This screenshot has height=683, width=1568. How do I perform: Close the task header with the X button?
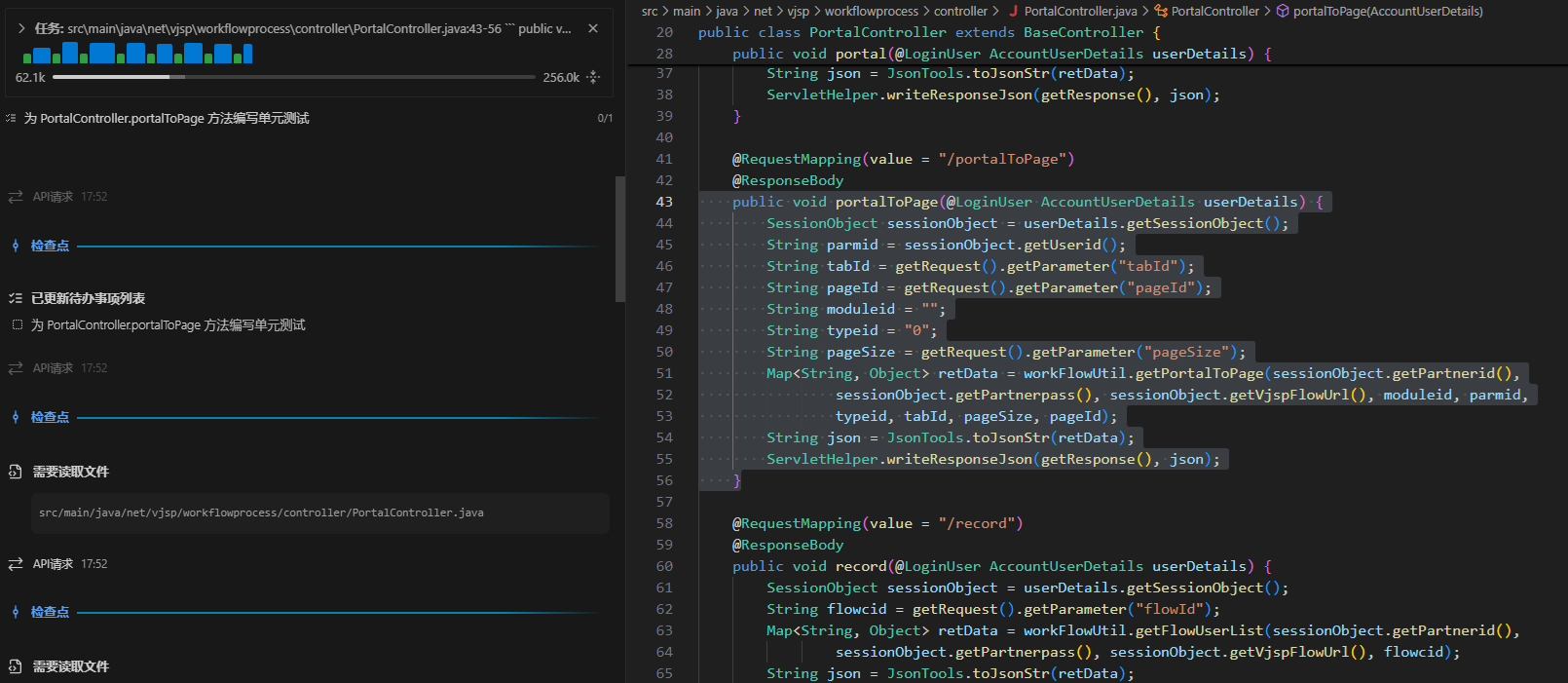point(593,29)
